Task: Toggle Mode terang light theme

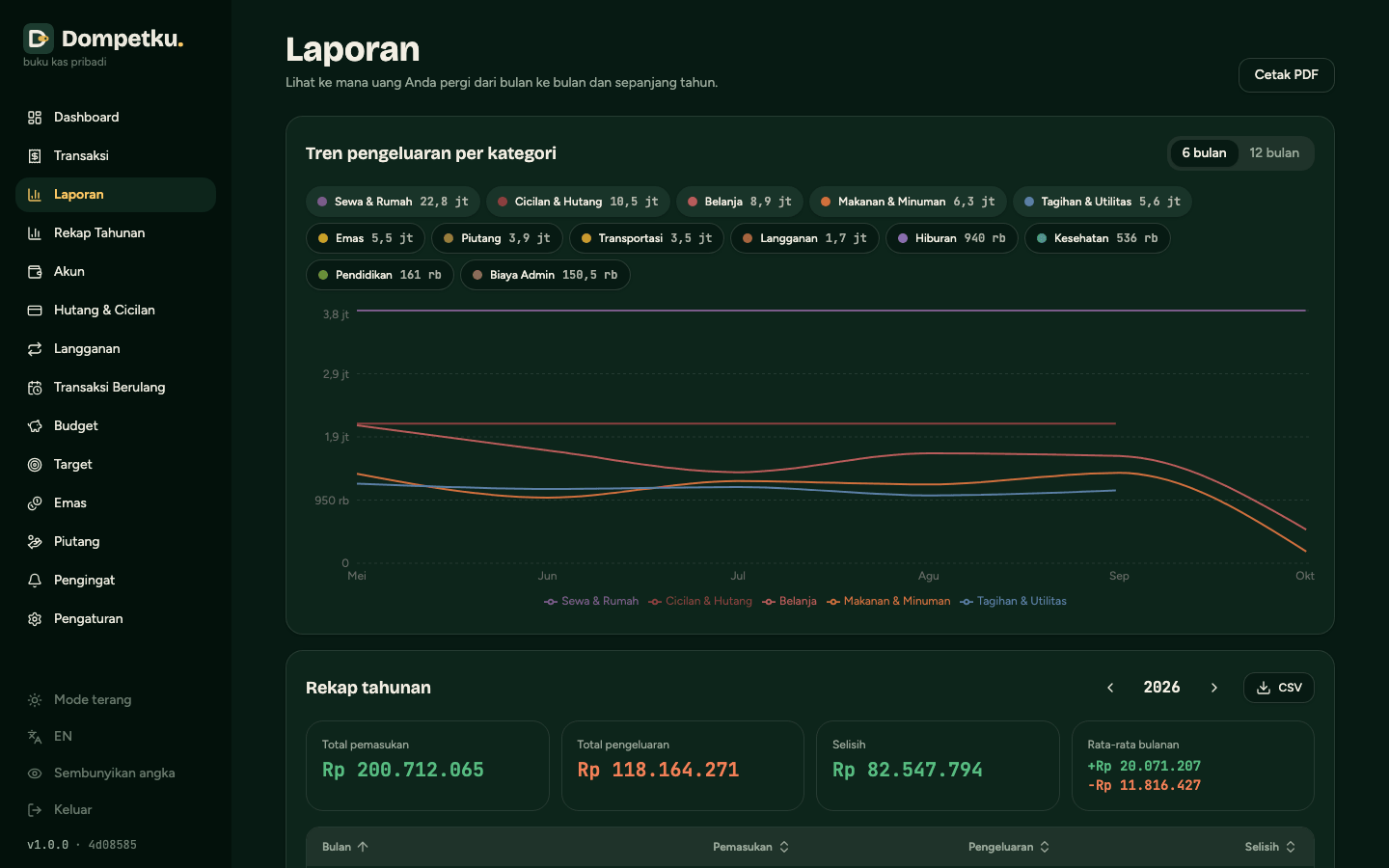Action: pos(115,700)
